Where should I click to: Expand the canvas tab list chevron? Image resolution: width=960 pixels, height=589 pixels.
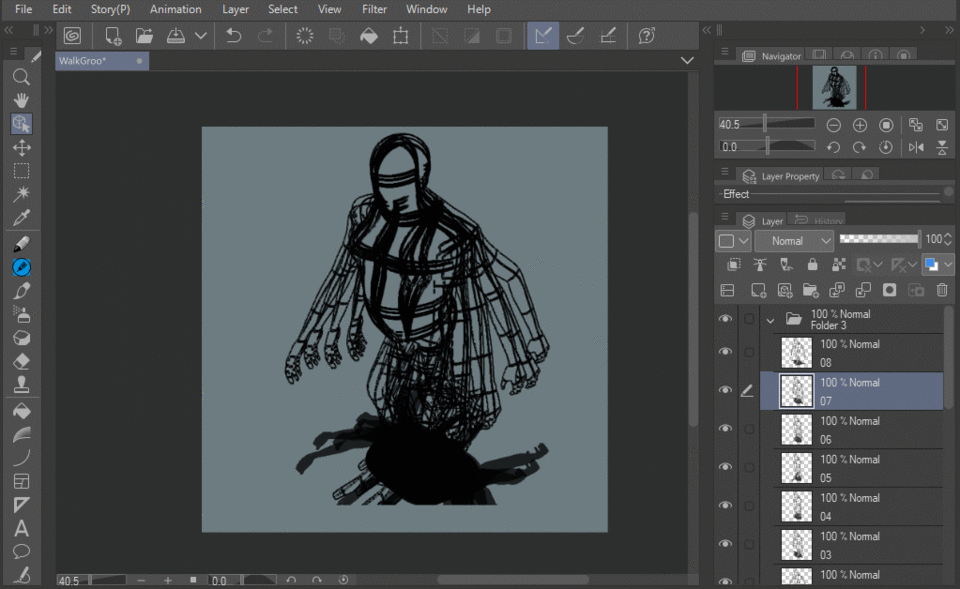687,61
